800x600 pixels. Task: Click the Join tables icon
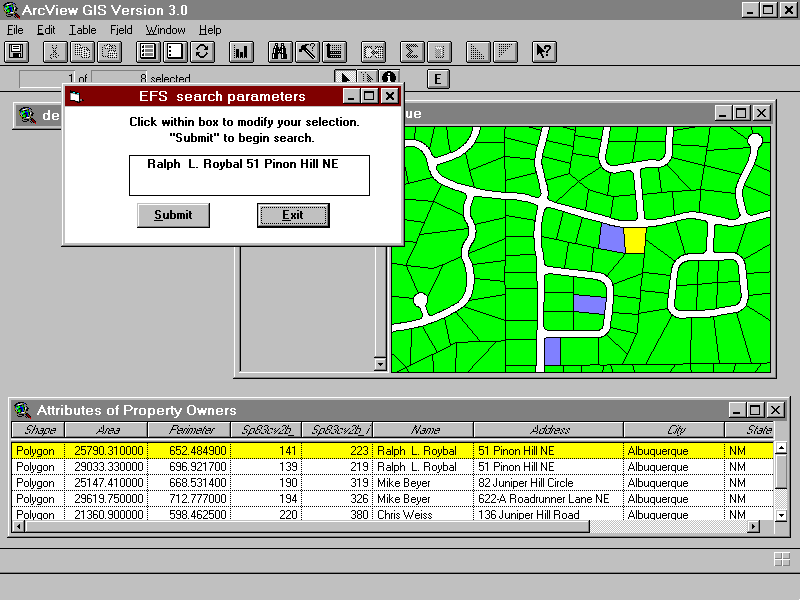coord(373,52)
